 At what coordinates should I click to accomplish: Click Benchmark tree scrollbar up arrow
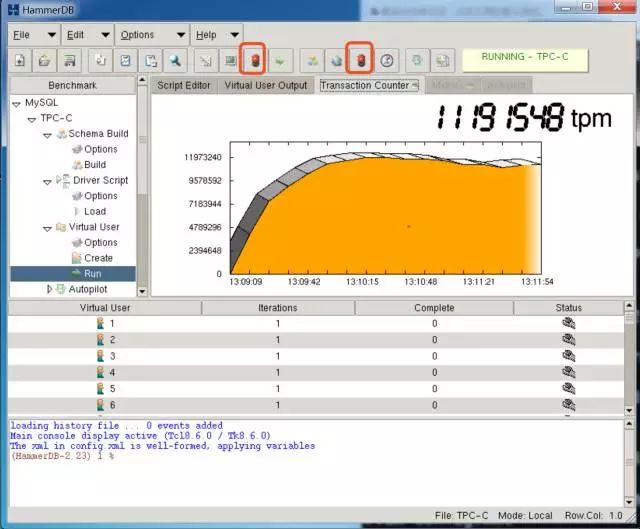point(142,80)
